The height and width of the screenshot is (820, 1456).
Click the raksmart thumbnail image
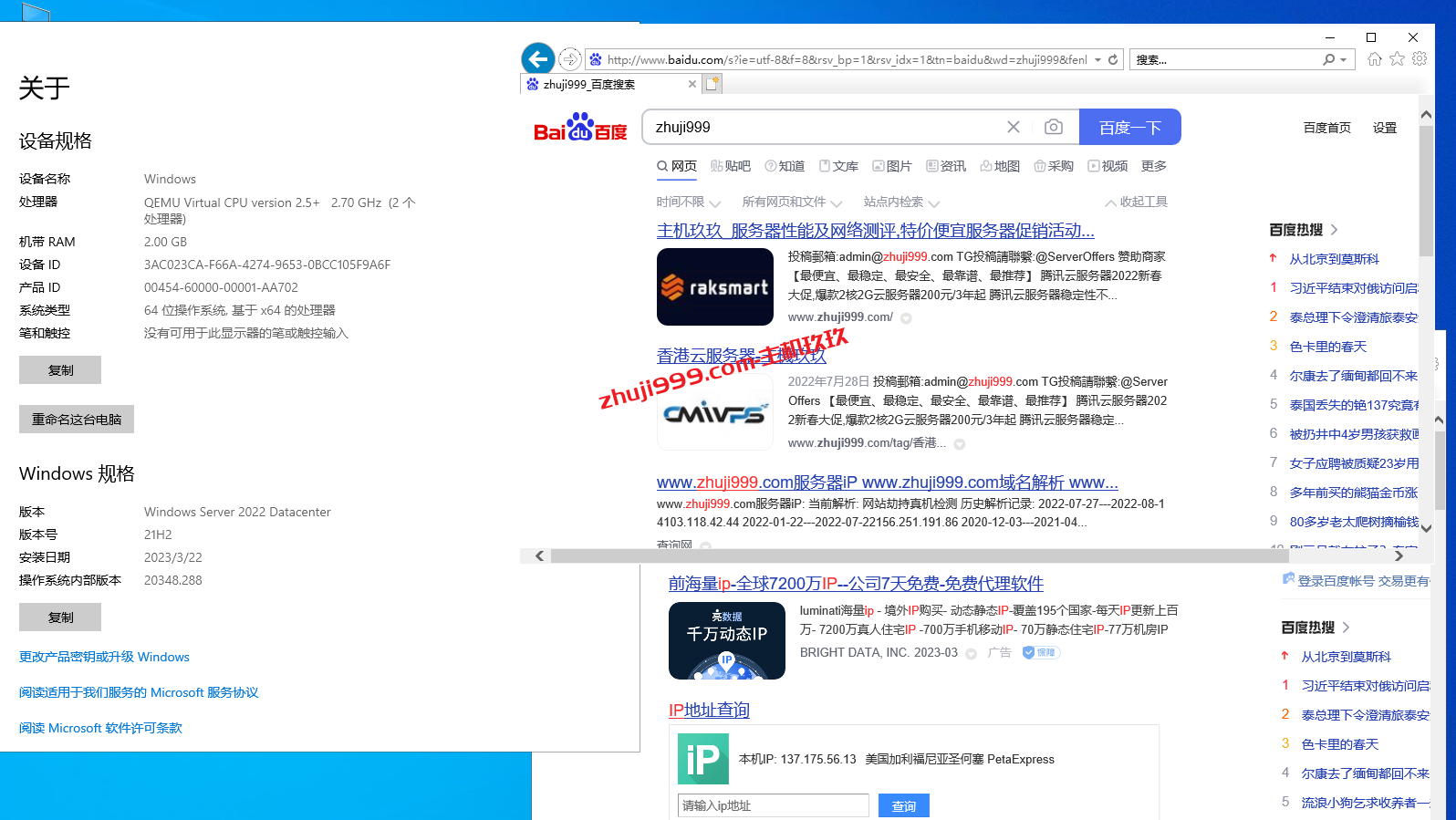pos(715,286)
